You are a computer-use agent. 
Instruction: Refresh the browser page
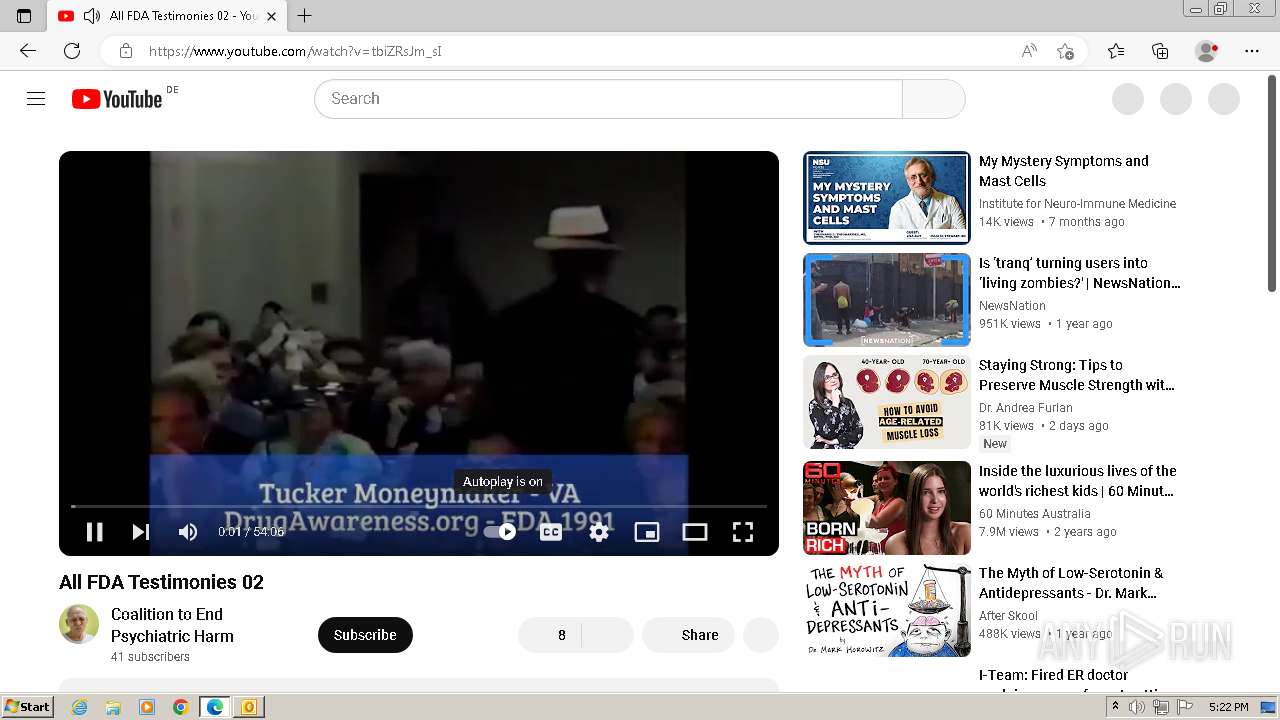(72, 51)
